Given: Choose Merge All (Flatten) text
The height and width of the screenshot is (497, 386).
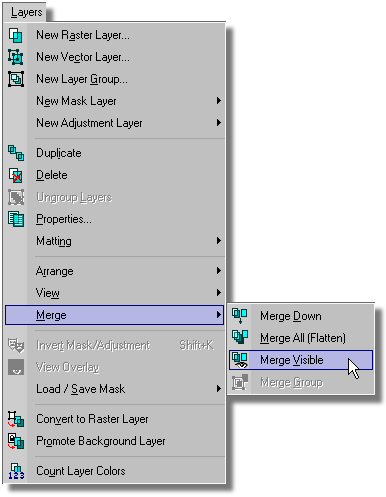Looking at the screenshot, I should 303,338.
